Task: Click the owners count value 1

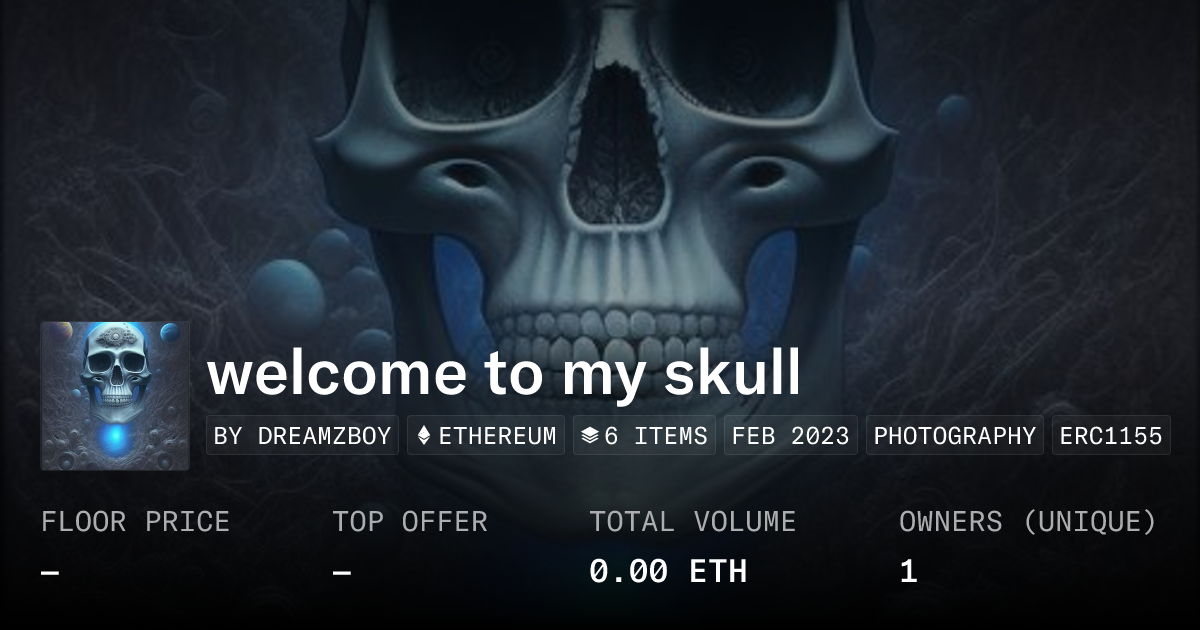Action: coord(908,572)
